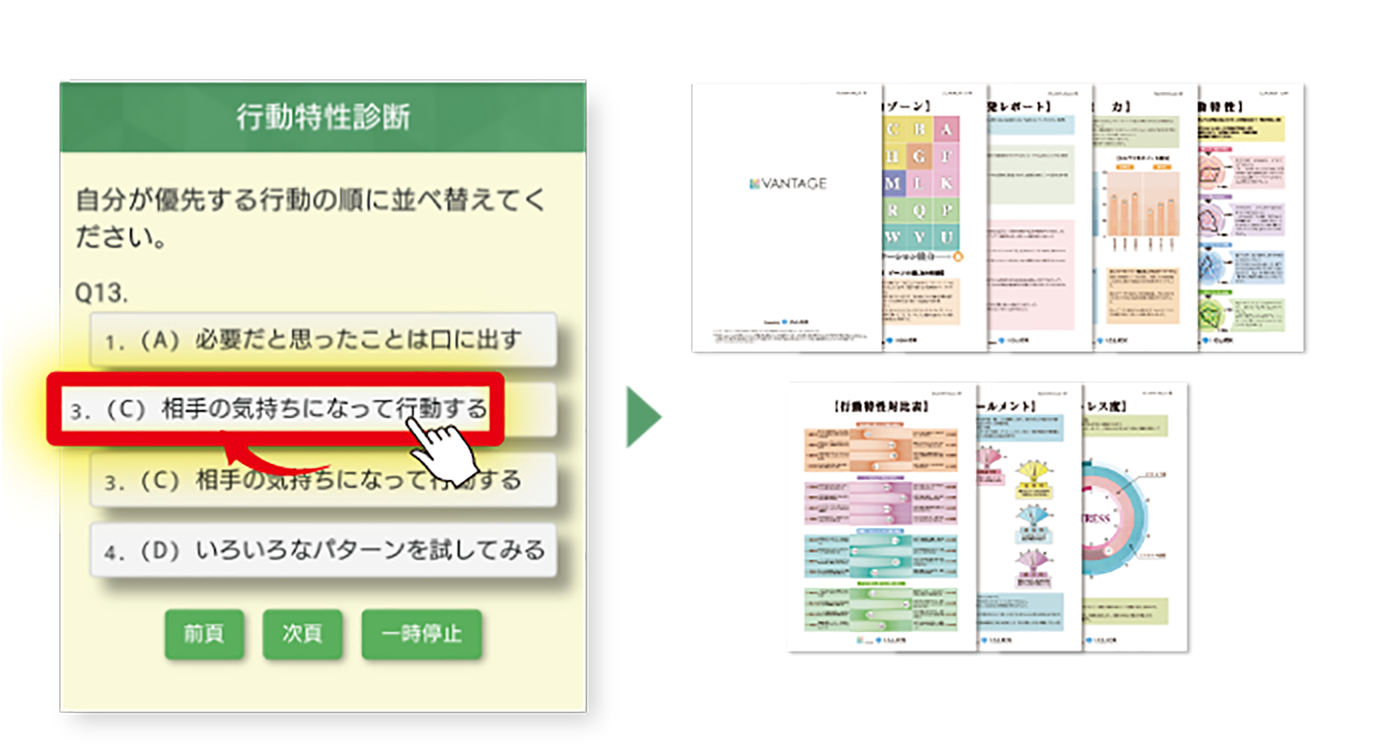This screenshot has width=1380, height=748.
Task: Click the 一時停止 pause button
Action: click(421, 634)
